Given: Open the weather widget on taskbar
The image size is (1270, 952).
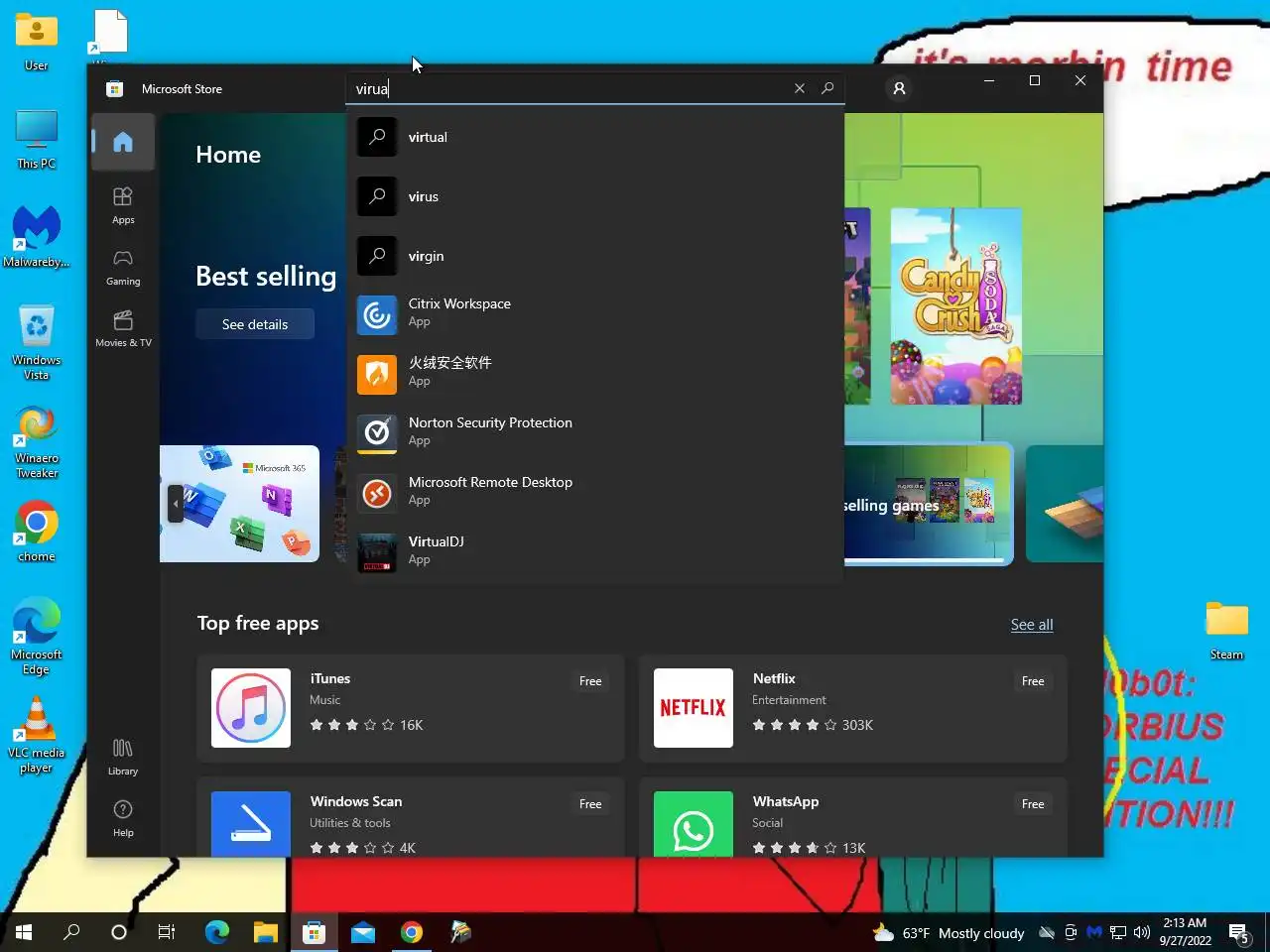Looking at the screenshot, I should point(949,932).
